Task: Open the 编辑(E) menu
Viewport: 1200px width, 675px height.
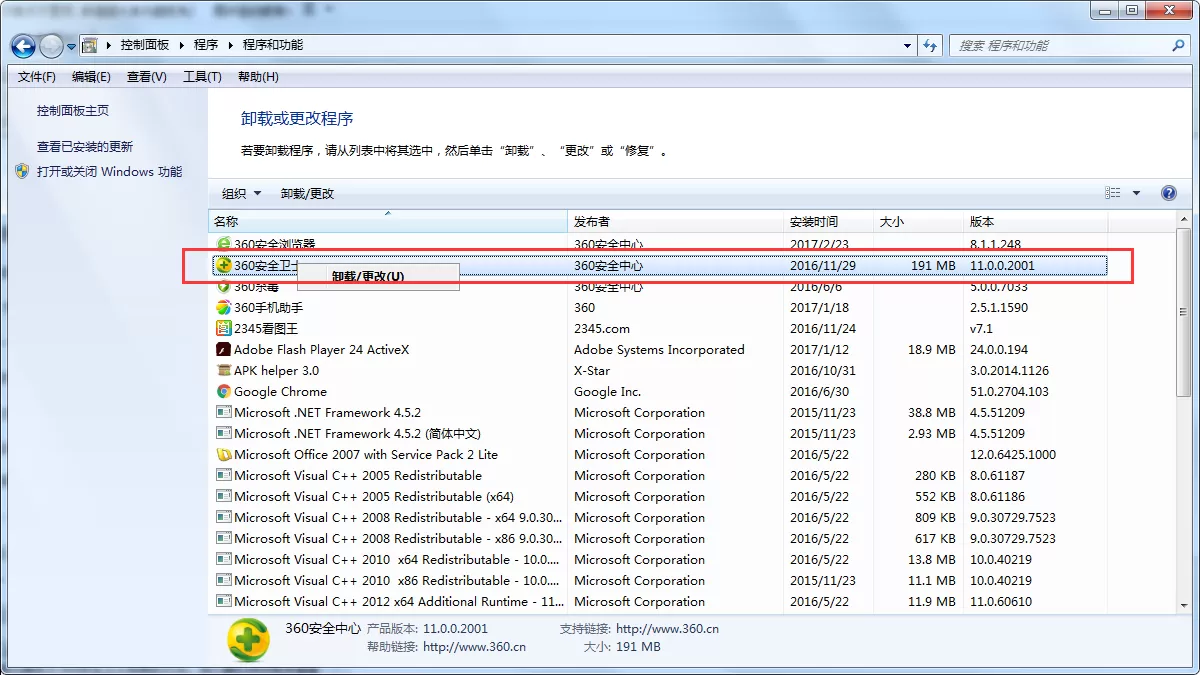Action: click(x=91, y=77)
